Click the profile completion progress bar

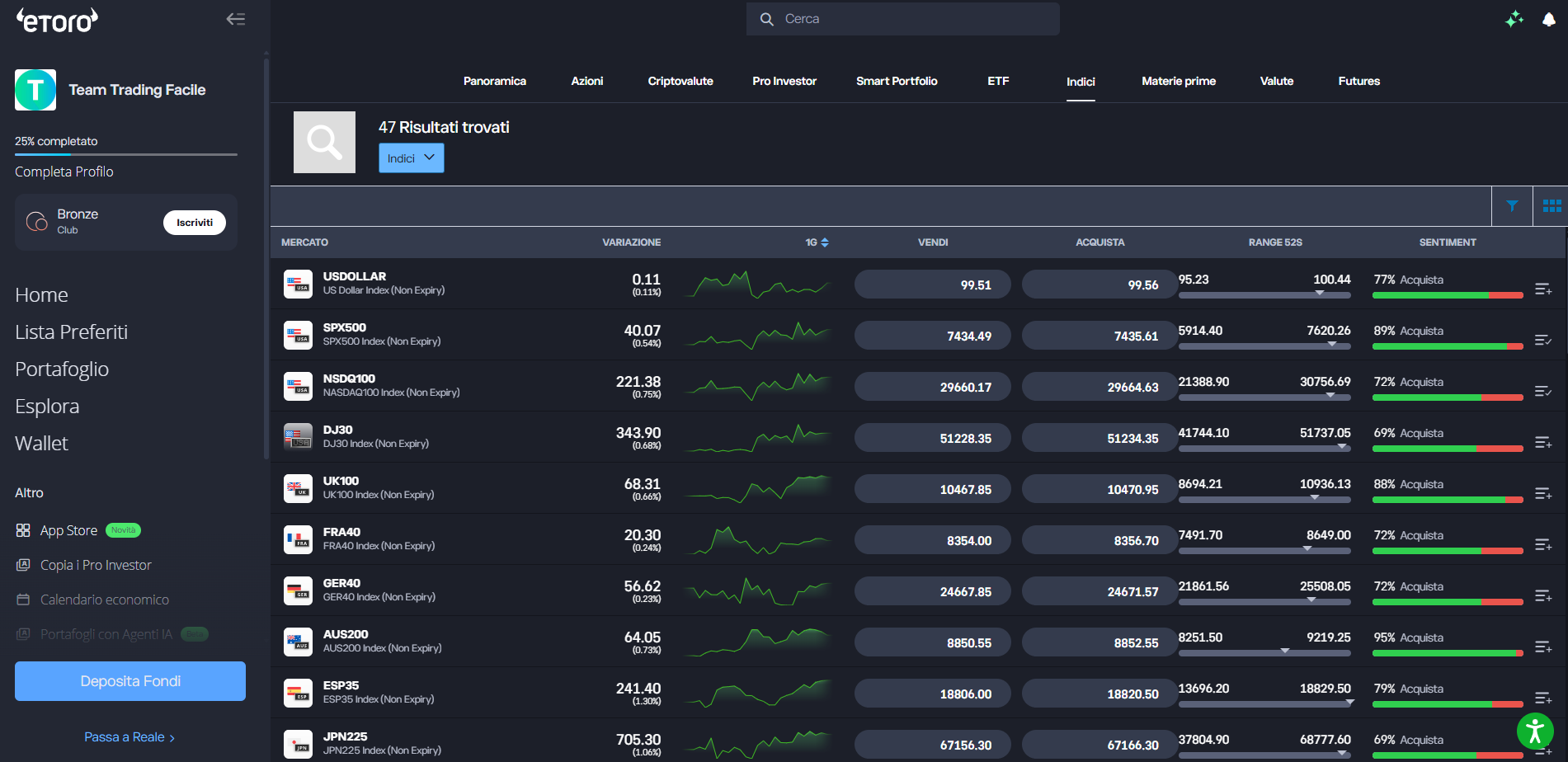click(x=126, y=154)
